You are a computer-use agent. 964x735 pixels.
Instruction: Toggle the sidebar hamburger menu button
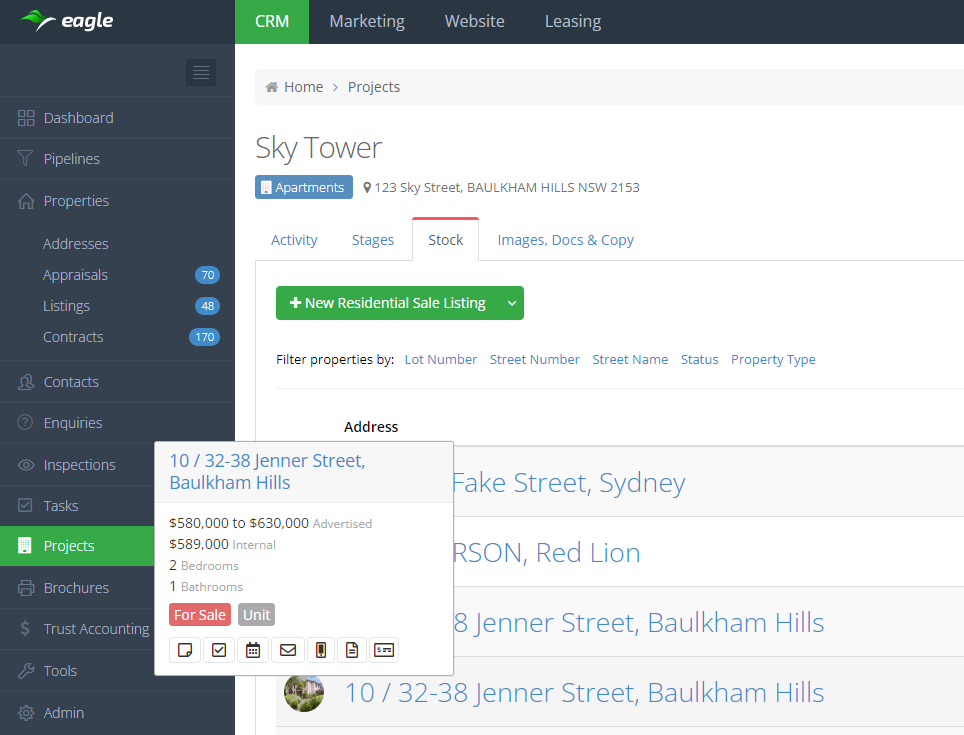201,72
